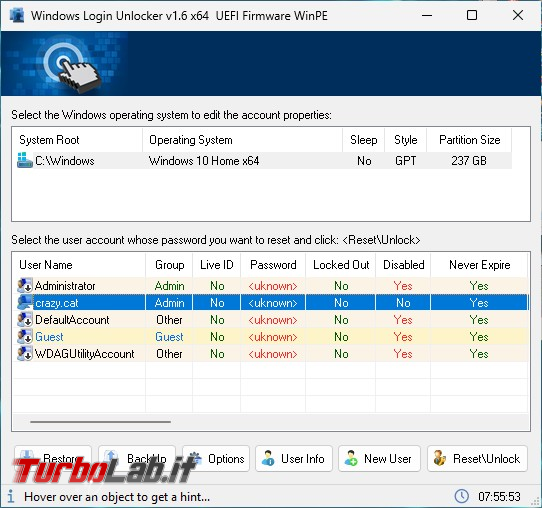
Task: Click the Disabled column header
Action: click(403, 265)
